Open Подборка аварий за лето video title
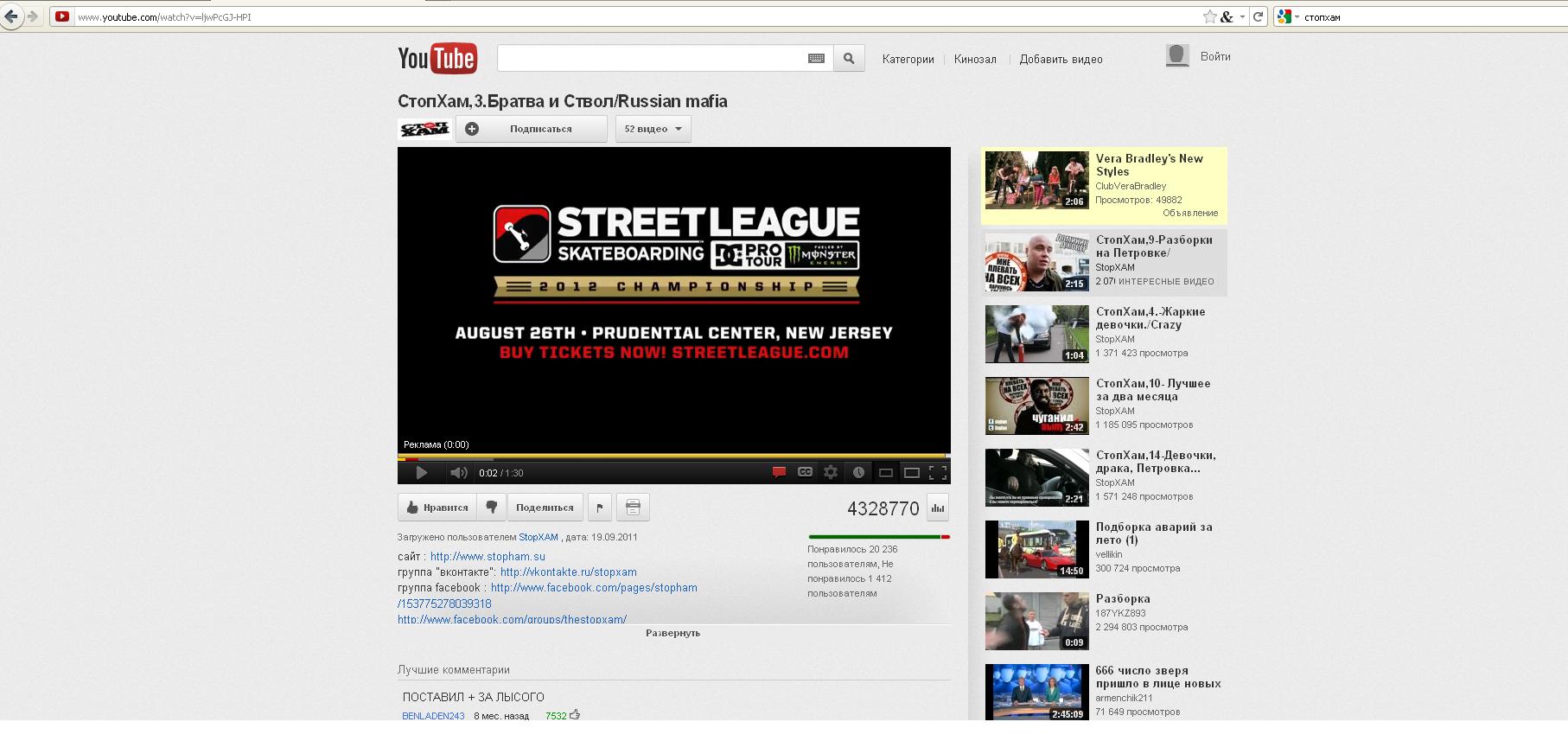 [1154, 533]
